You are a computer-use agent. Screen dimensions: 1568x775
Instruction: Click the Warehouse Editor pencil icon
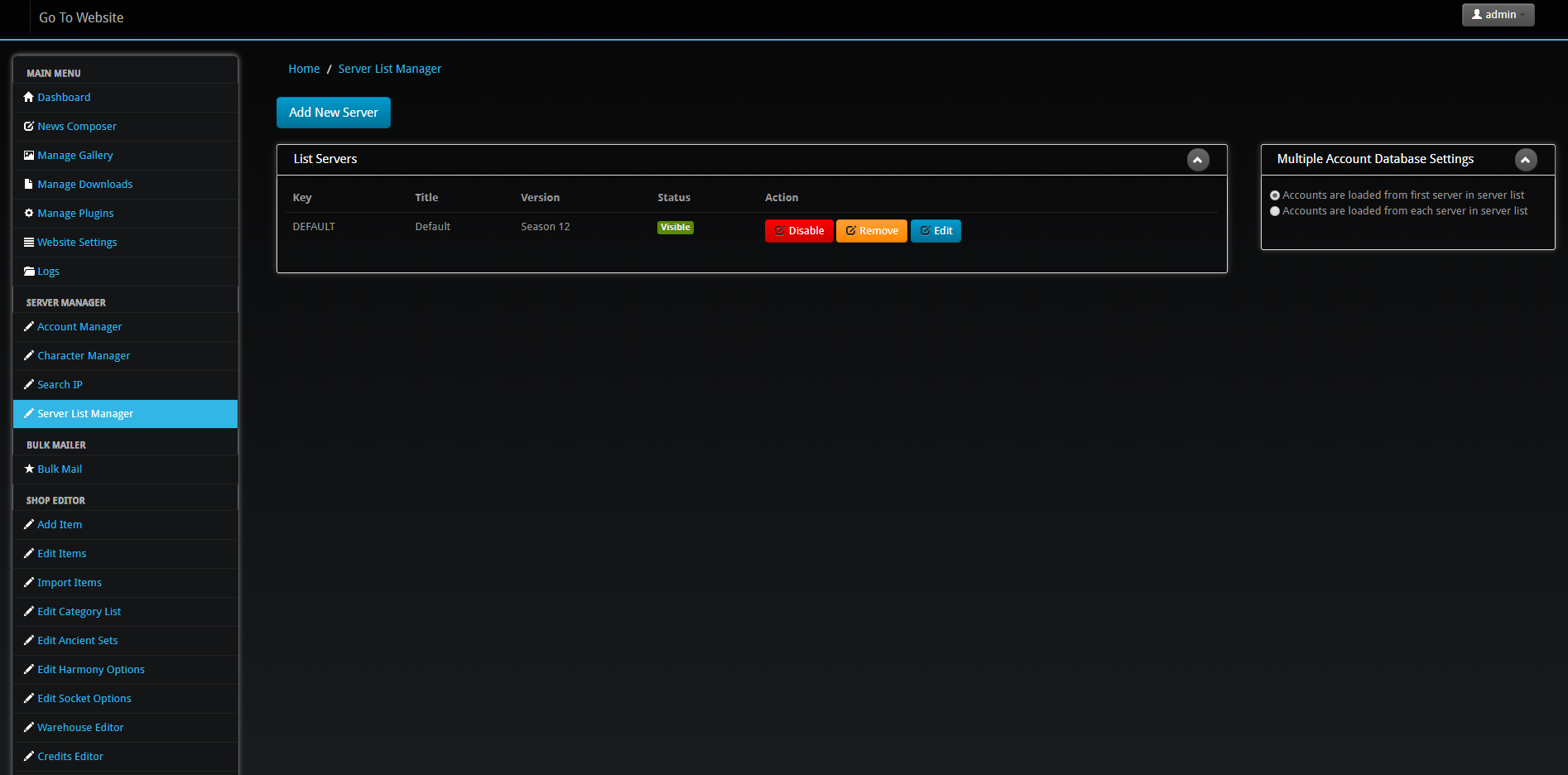pyautogui.click(x=29, y=727)
